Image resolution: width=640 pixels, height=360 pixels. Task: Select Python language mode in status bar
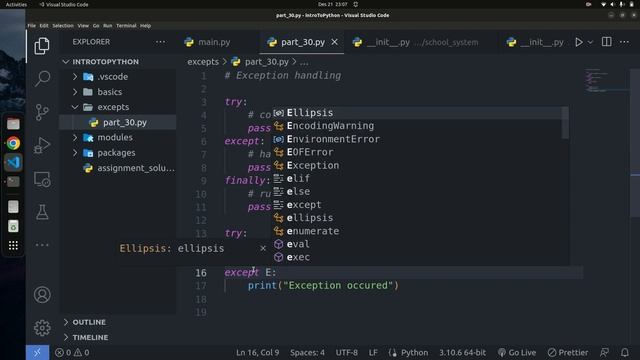tap(414, 352)
